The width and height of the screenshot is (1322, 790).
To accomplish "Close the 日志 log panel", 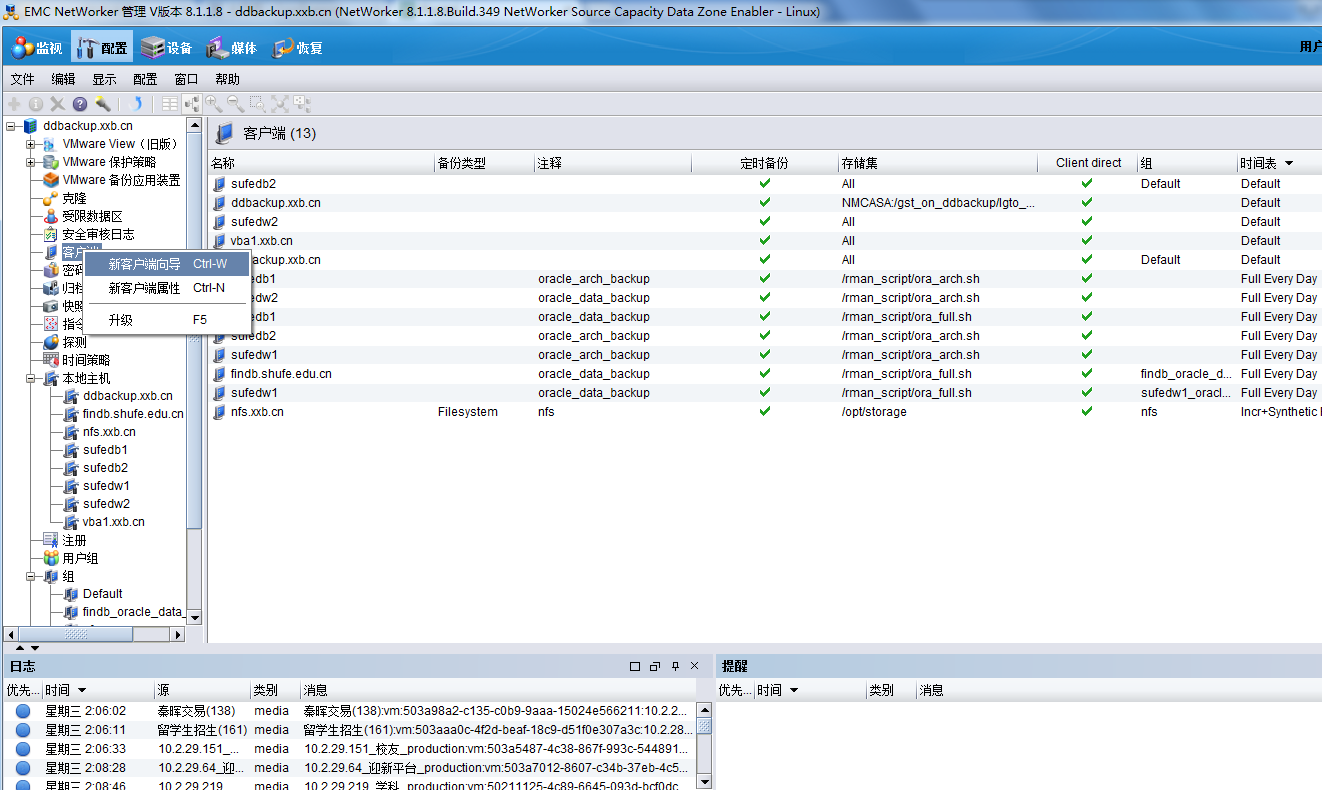I will [x=695, y=666].
